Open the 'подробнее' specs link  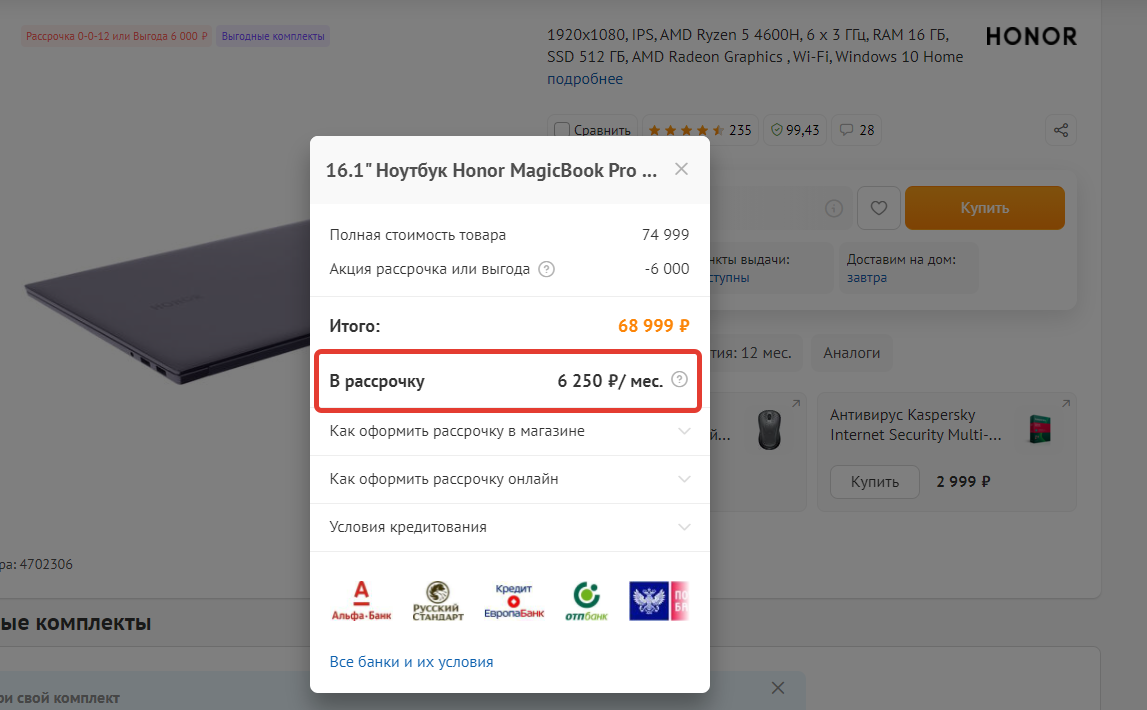(x=585, y=79)
